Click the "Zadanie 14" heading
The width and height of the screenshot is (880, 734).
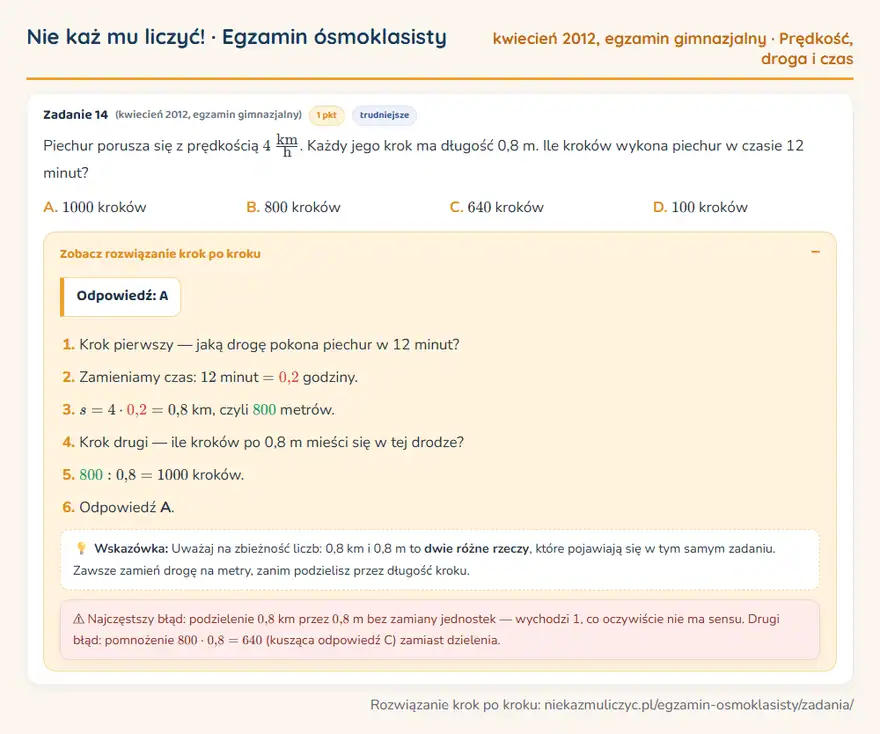point(75,114)
